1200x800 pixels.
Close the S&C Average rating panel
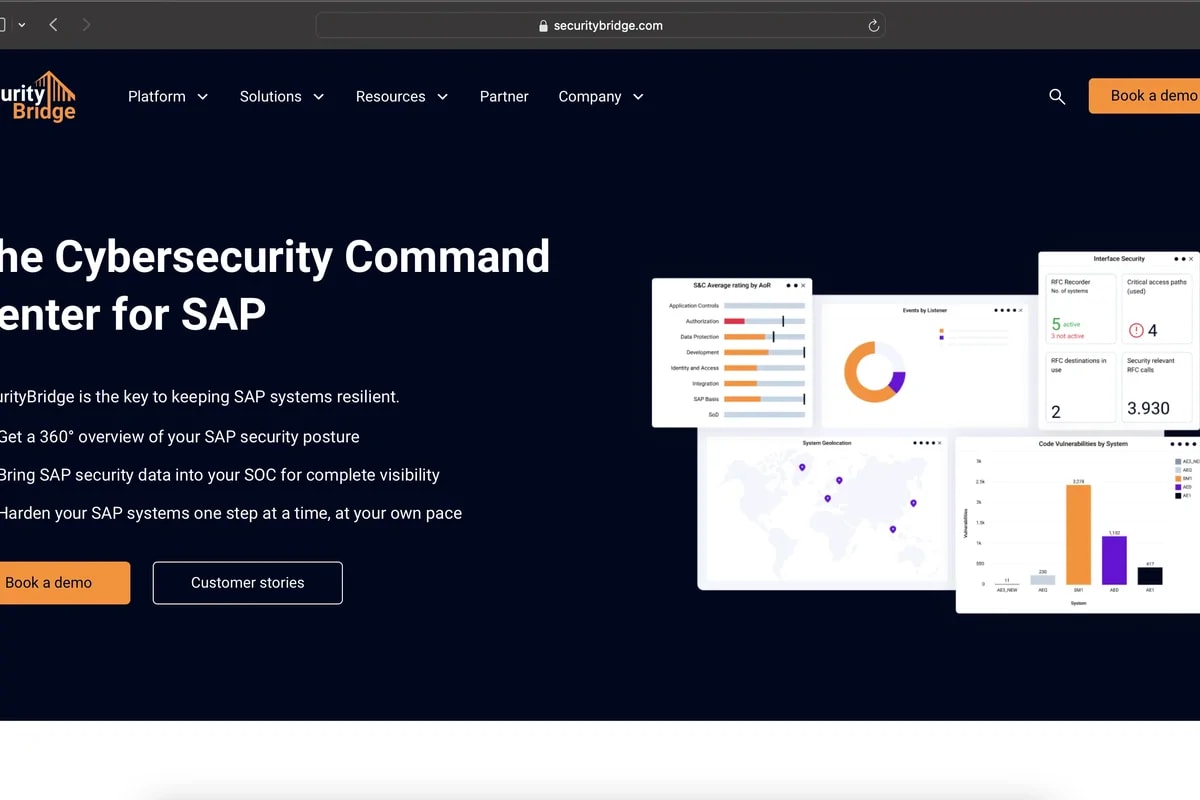pos(803,285)
